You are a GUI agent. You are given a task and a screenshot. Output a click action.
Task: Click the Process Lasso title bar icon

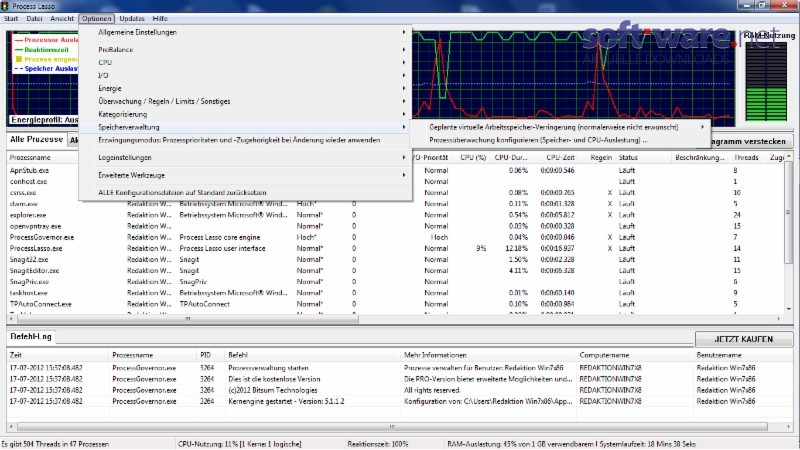(5, 6)
